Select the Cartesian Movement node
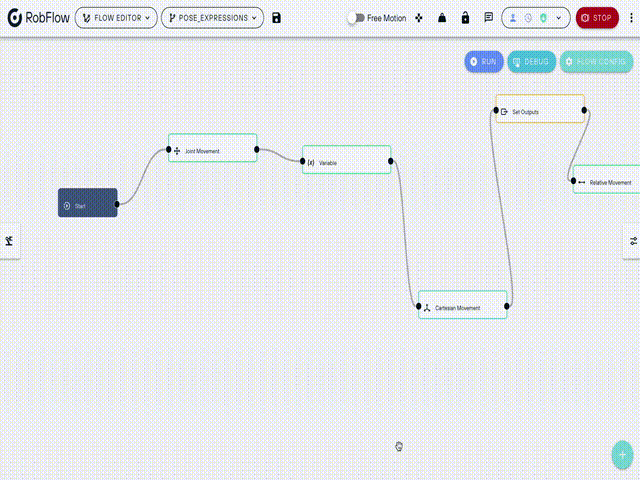 [x=462, y=305]
